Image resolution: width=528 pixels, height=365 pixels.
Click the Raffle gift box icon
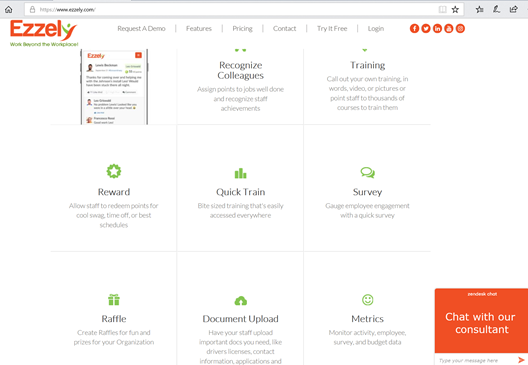tap(114, 299)
